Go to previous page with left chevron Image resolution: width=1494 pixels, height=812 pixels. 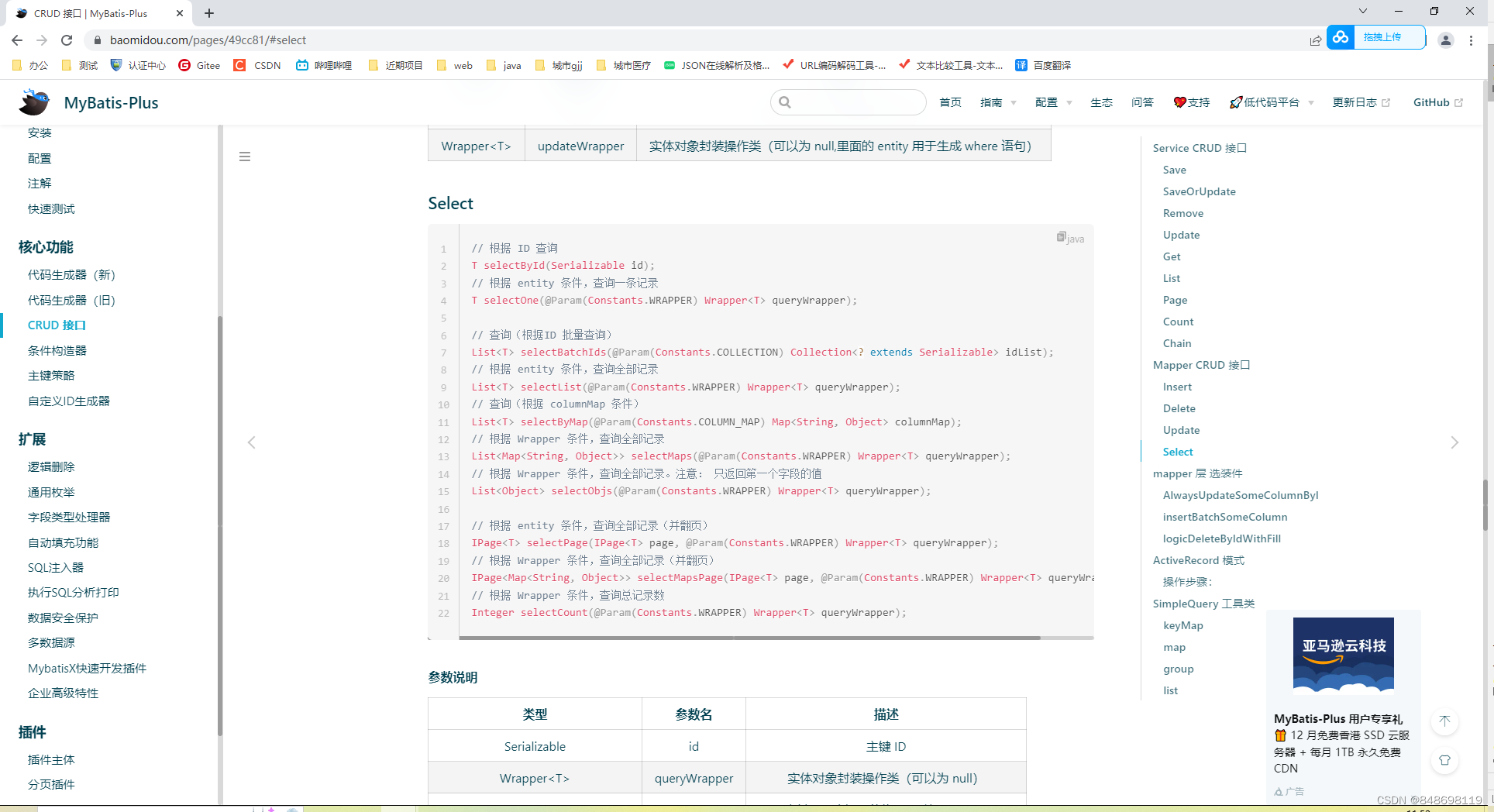click(x=251, y=442)
